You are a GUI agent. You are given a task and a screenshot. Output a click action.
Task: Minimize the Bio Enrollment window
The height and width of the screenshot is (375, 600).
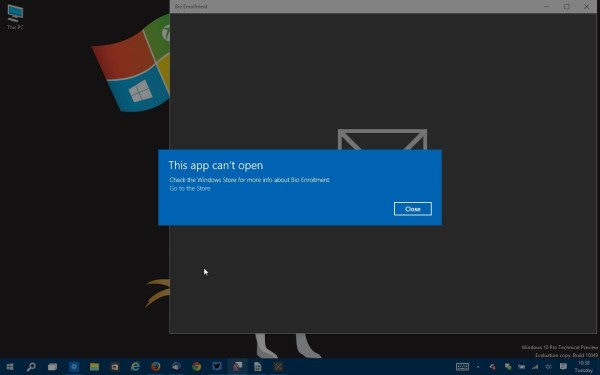pyautogui.click(x=546, y=7)
